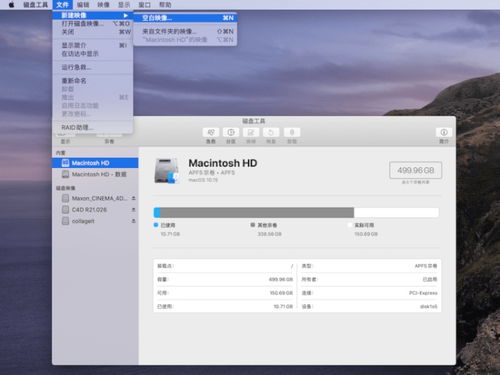Image resolution: width=500 pixels, height=375 pixels.
Task: Choose 更改密码… in the File menu
Action: pos(93,114)
